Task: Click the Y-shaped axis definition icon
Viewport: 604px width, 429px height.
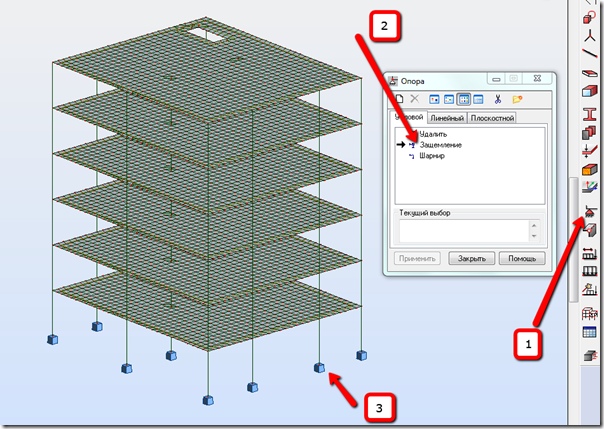Action: tap(589, 36)
